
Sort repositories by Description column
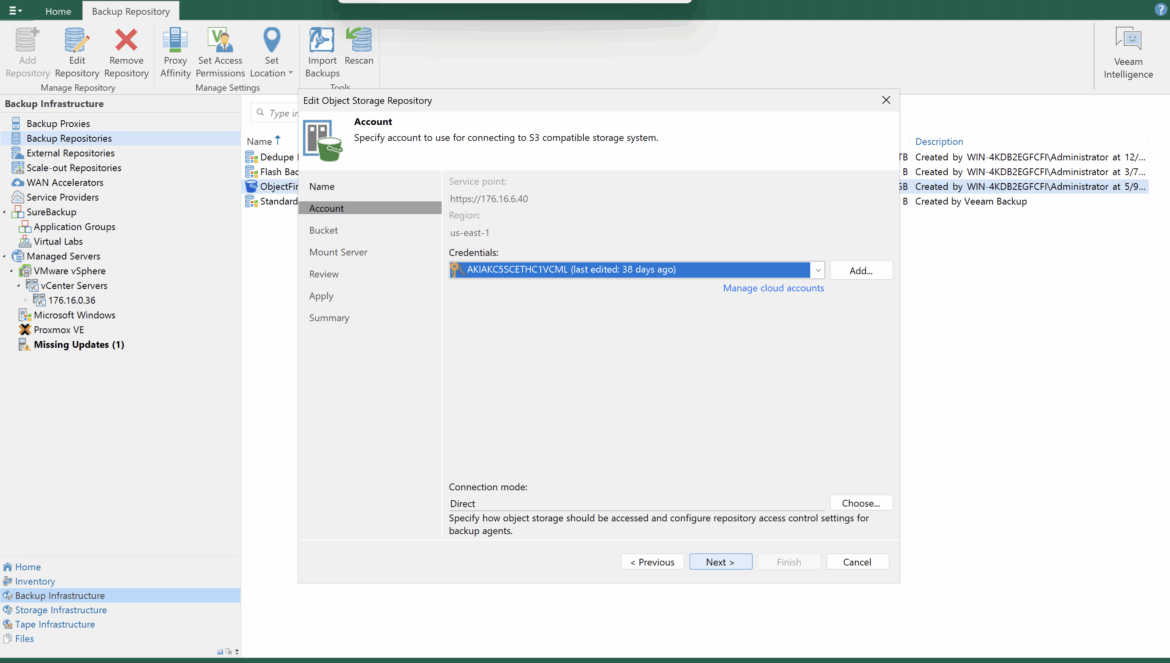939,142
